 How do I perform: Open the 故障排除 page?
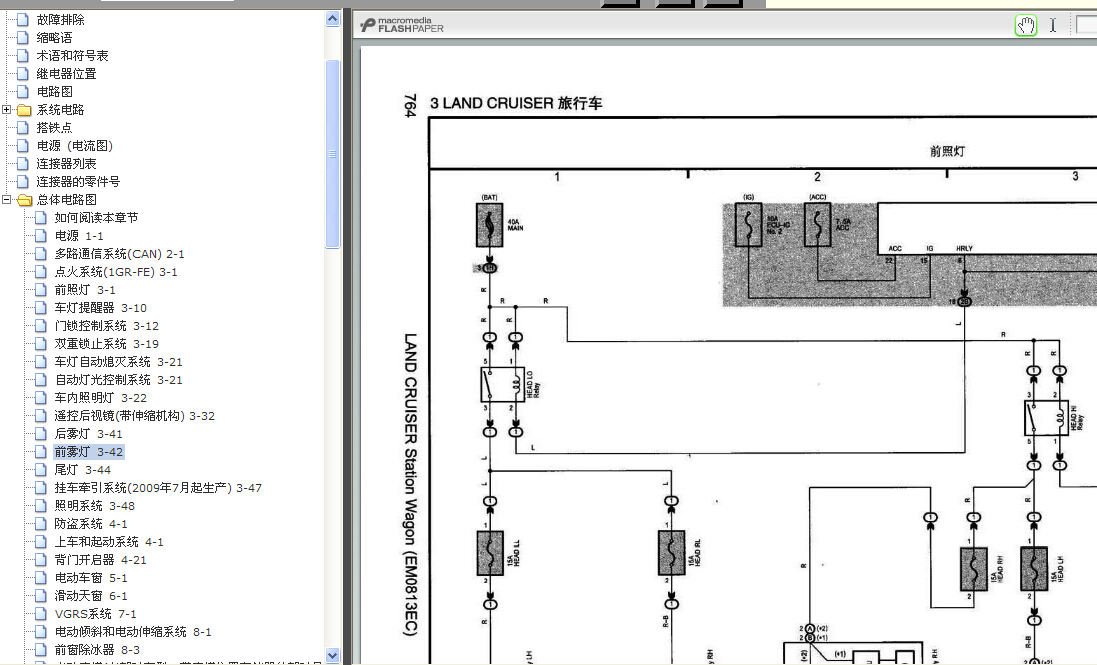pos(60,20)
